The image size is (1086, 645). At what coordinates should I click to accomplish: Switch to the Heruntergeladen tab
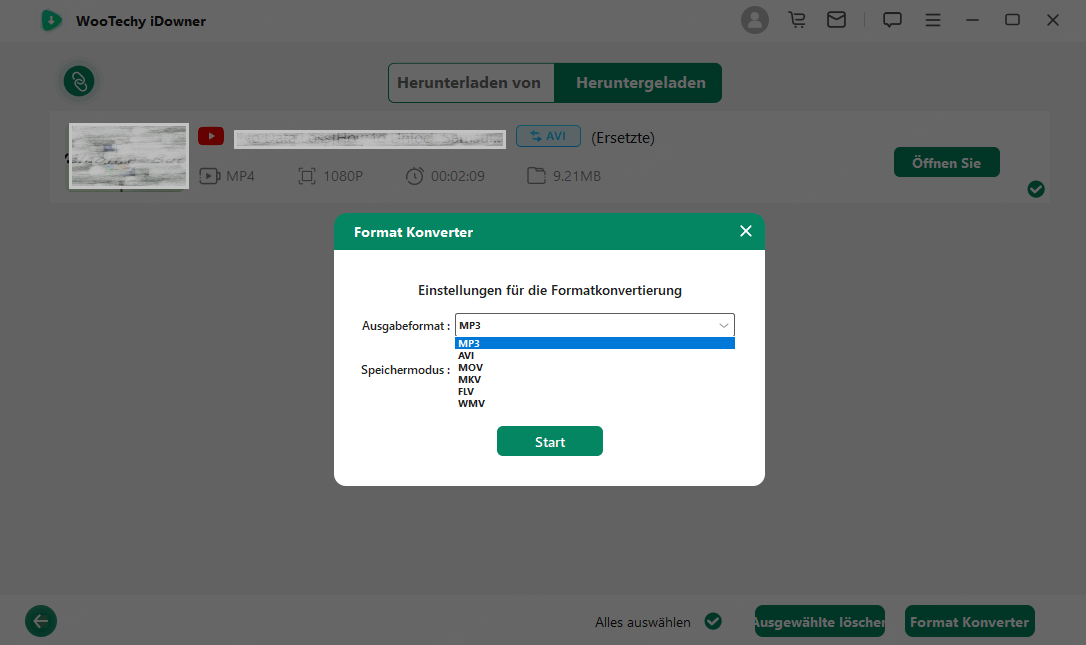click(x=640, y=83)
